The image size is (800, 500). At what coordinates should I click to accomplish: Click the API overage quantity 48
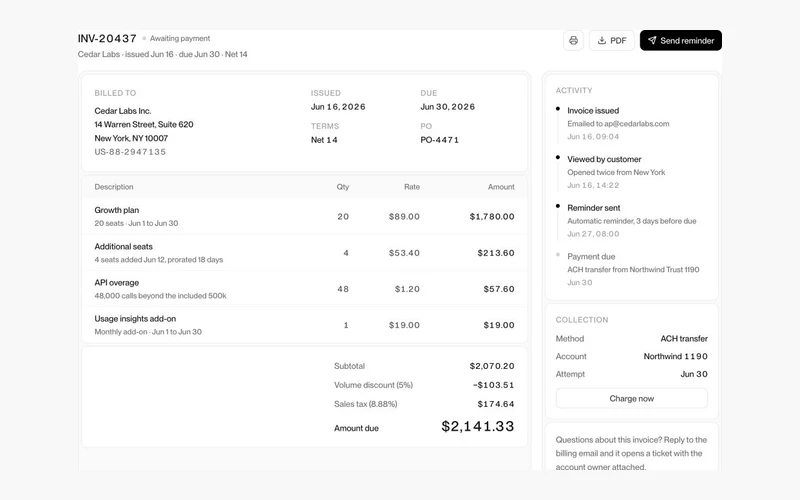click(343, 289)
